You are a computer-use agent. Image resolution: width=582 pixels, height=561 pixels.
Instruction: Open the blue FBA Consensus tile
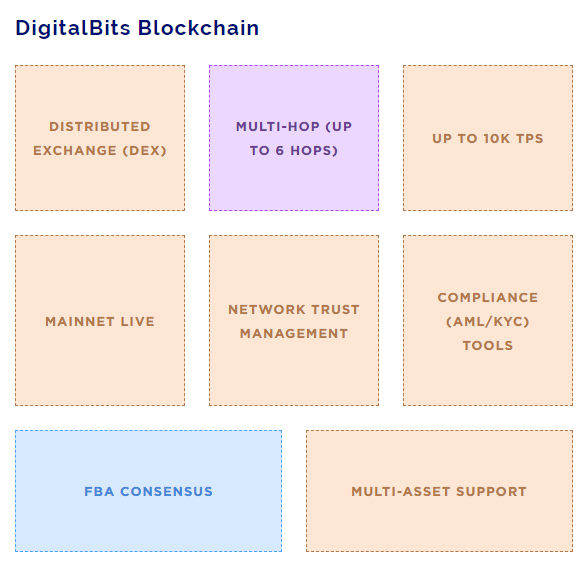click(148, 491)
